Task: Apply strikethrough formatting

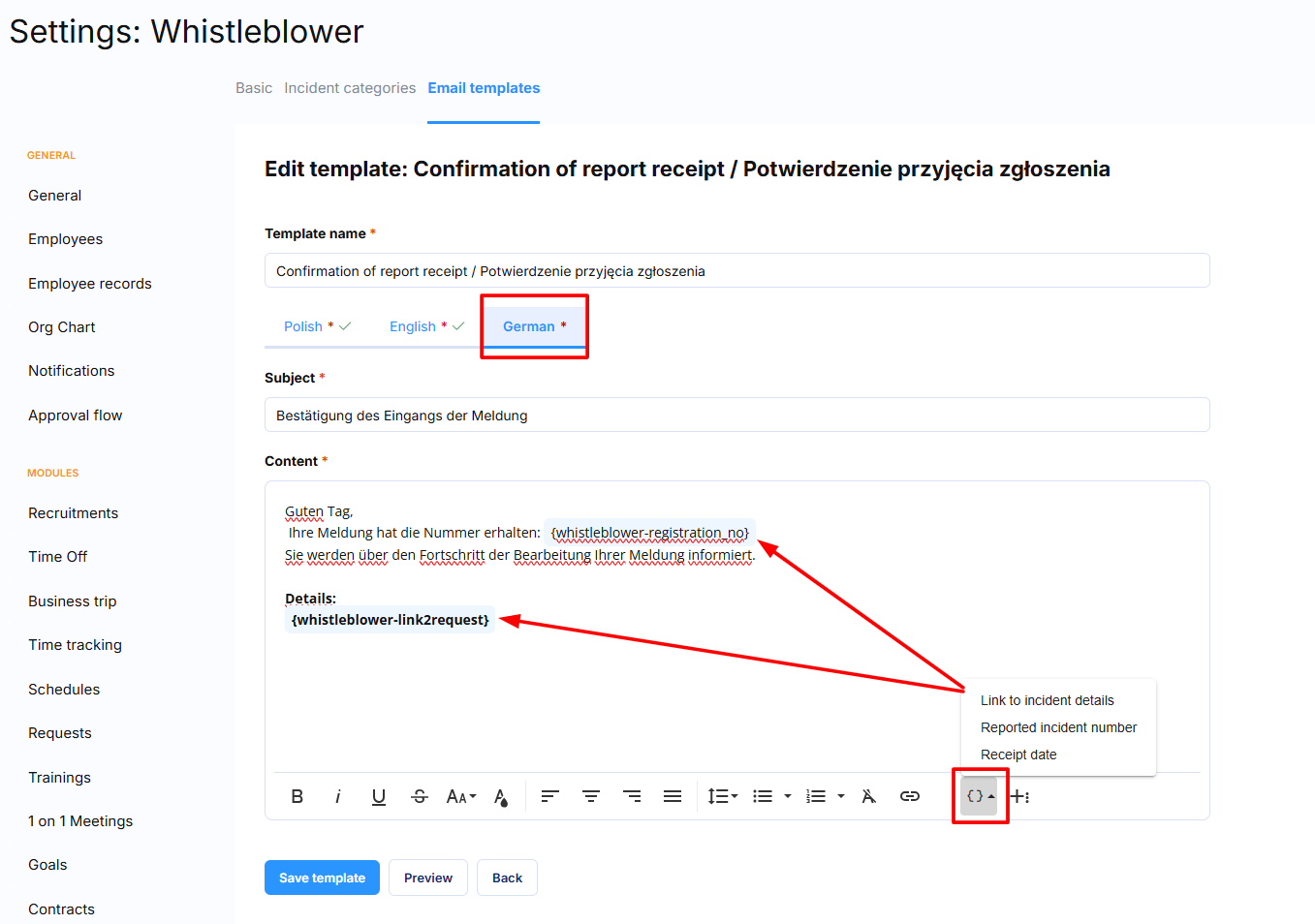Action: pyautogui.click(x=419, y=796)
